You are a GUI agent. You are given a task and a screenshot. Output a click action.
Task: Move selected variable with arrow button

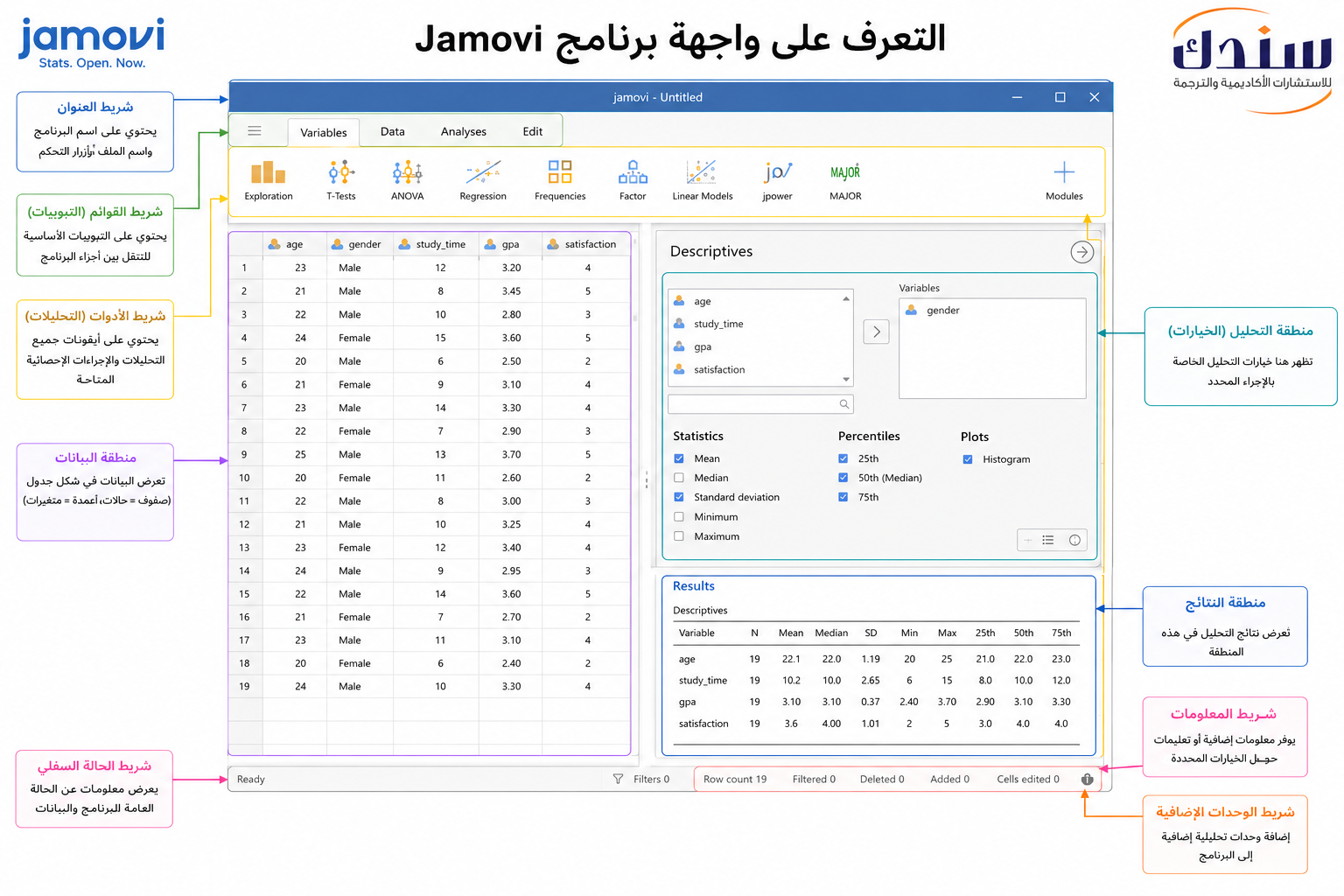tap(876, 332)
